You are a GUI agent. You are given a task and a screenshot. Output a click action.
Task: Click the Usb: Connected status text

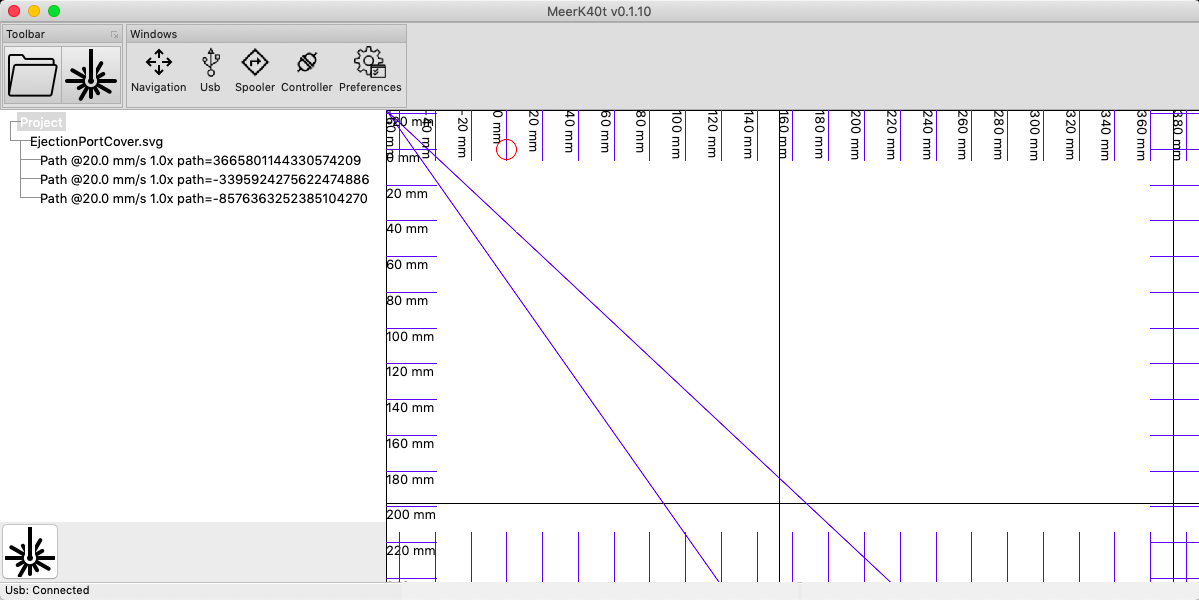(x=47, y=590)
